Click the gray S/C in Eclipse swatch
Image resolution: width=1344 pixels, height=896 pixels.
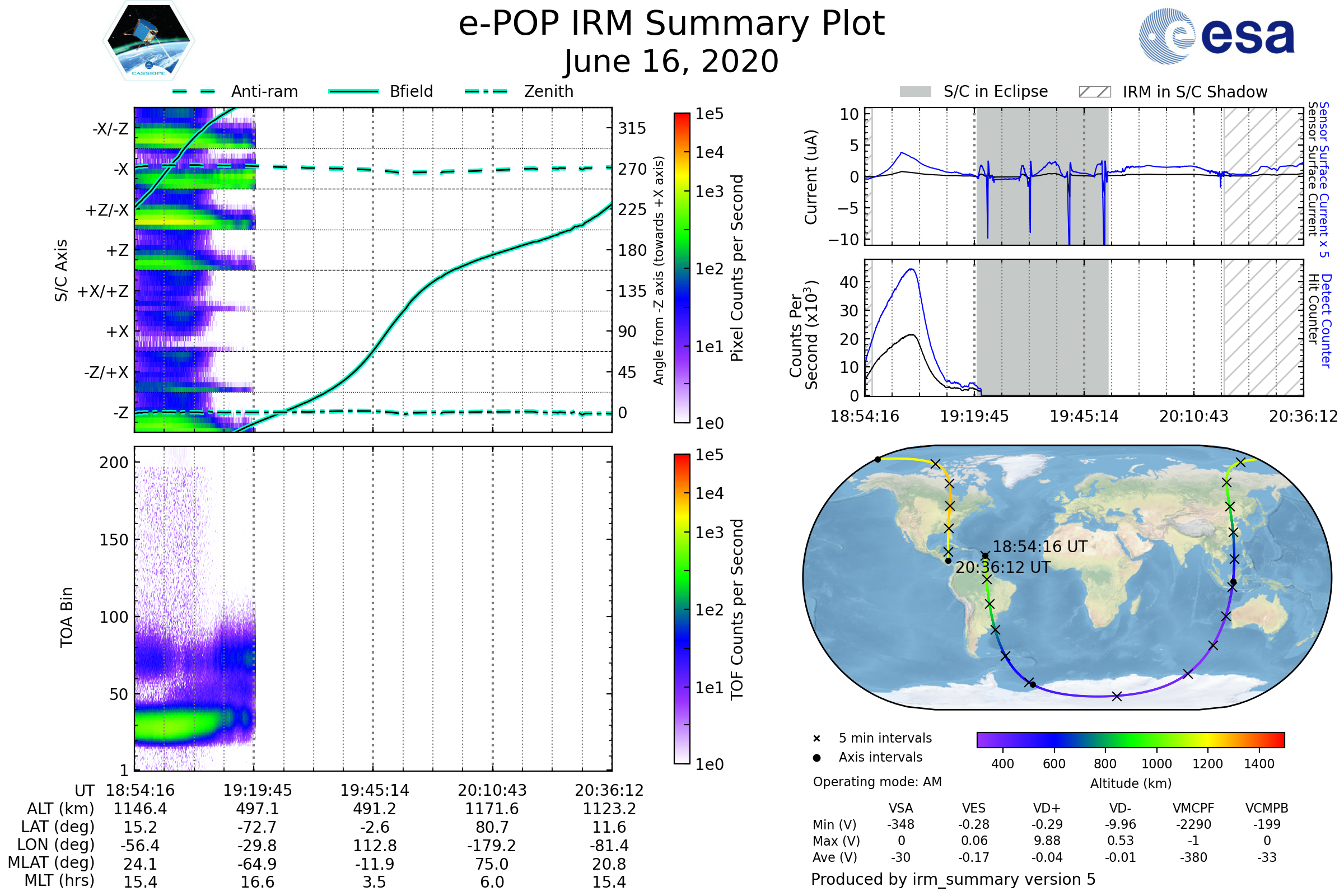coord(916,92)
